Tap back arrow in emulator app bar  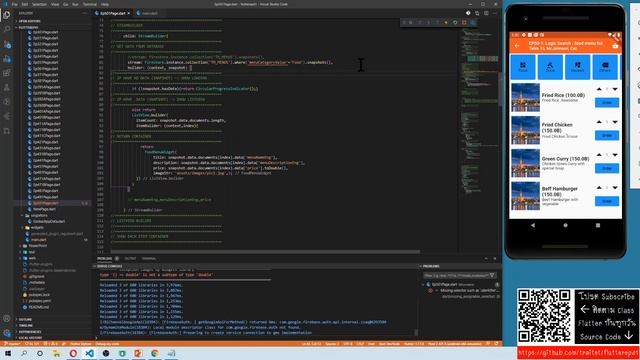tap(517, 46)
